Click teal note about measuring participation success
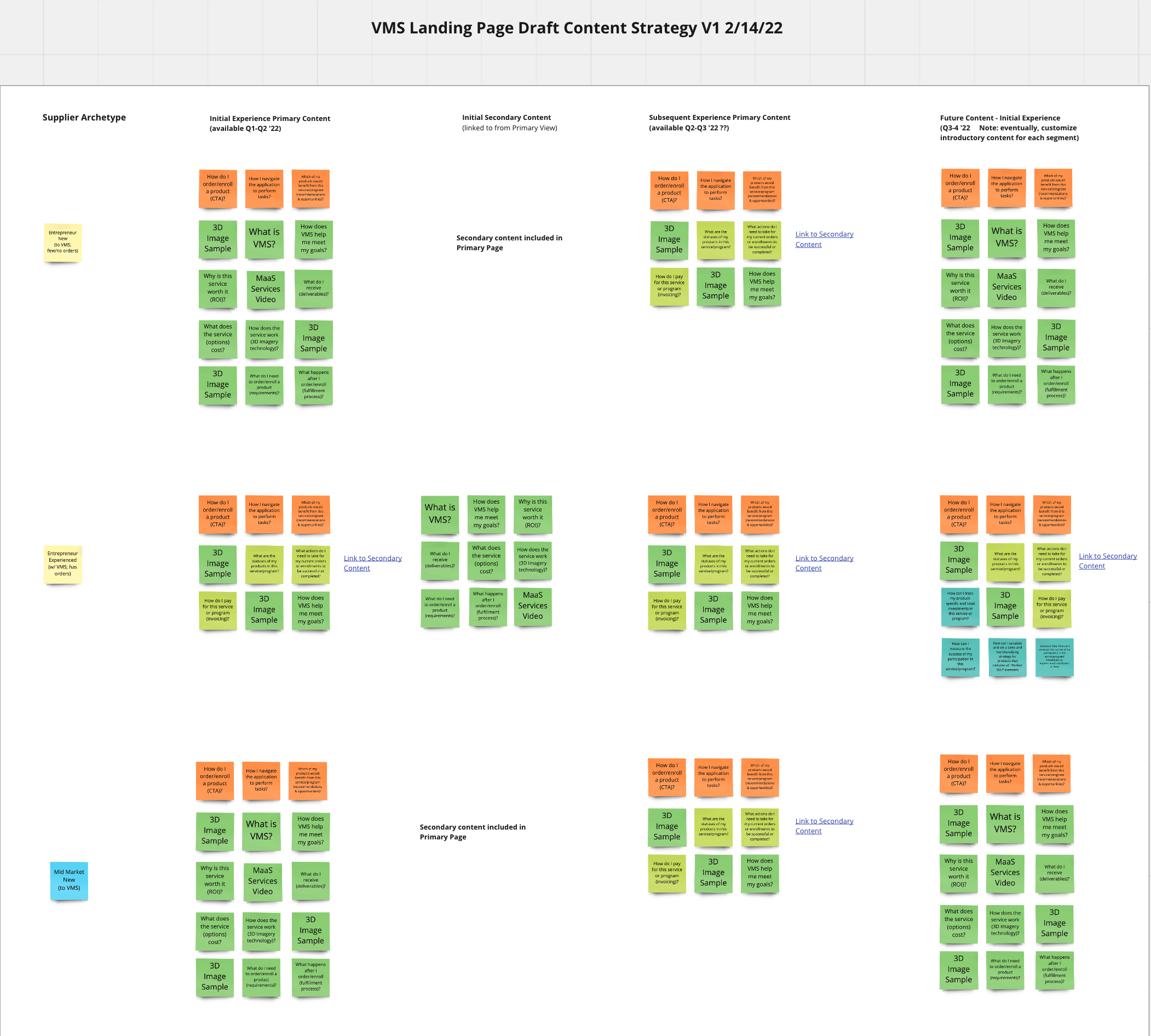The height and width of the screenshot is (1036, 1151). (960, 657)
